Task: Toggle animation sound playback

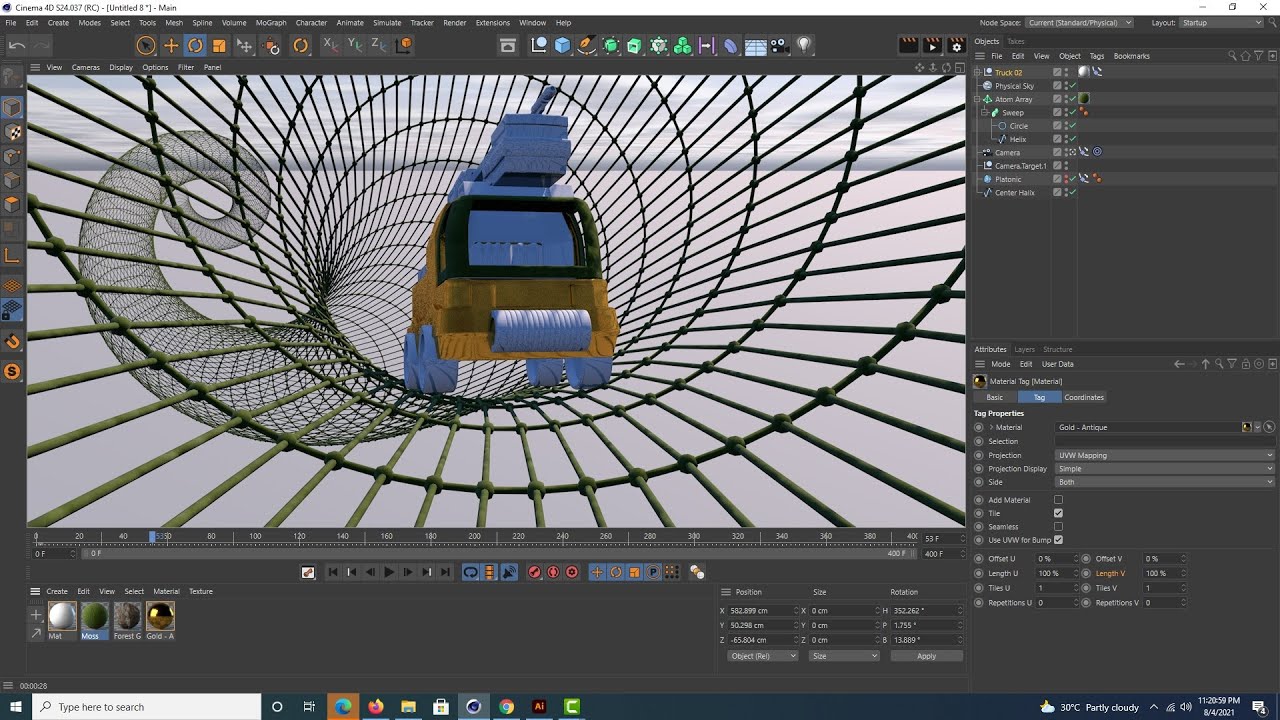Action: pyautogui.click(x=509, y=572)
